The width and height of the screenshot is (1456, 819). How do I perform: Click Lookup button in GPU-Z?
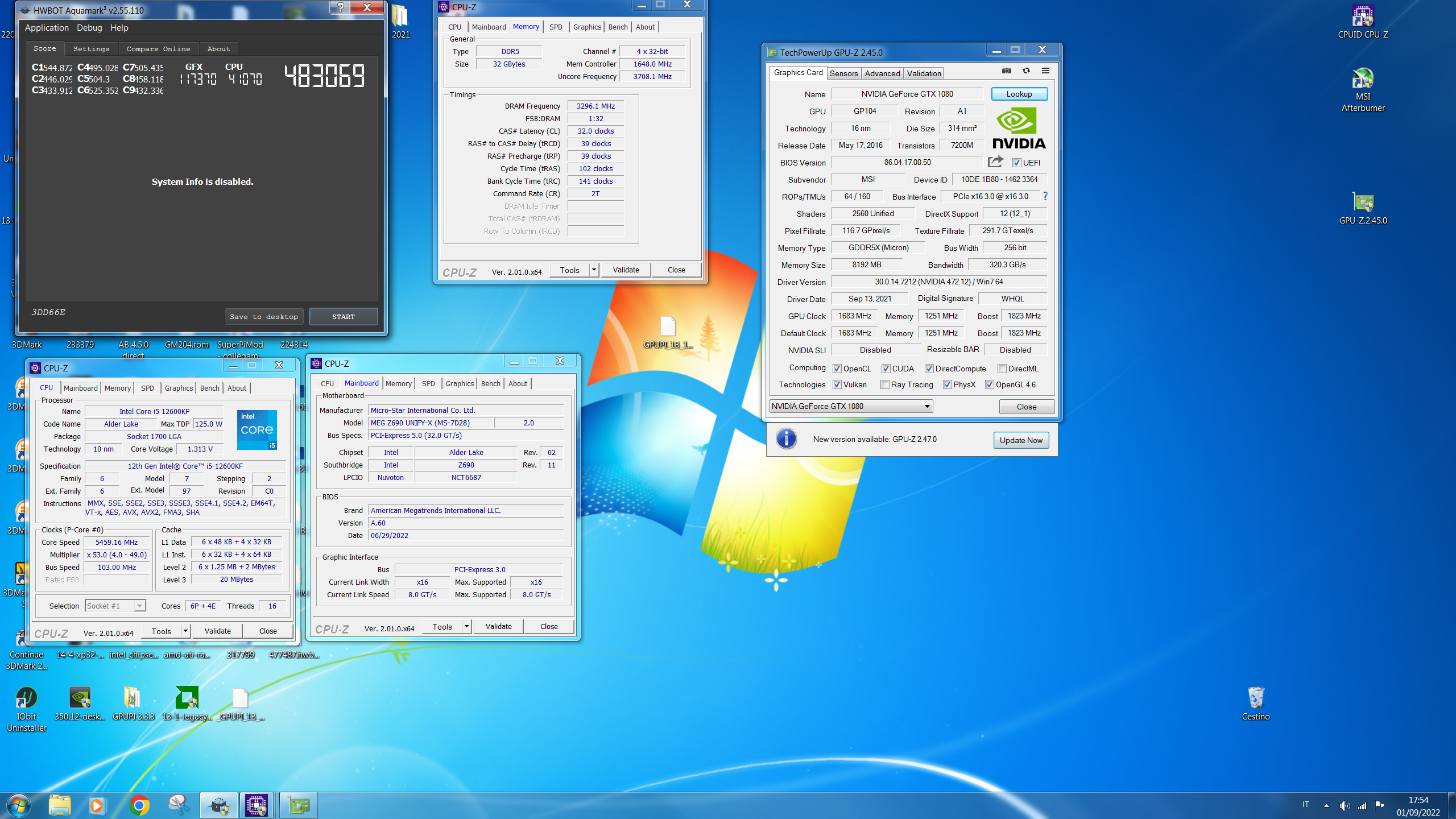point(1019,94)
